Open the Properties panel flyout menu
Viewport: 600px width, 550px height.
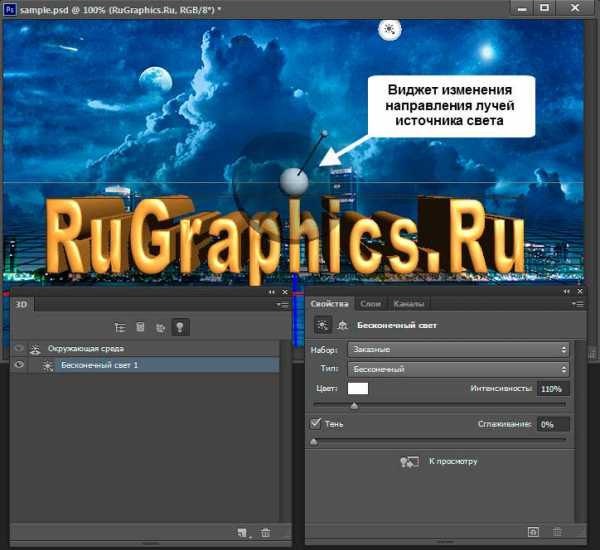tap(577, 303)
